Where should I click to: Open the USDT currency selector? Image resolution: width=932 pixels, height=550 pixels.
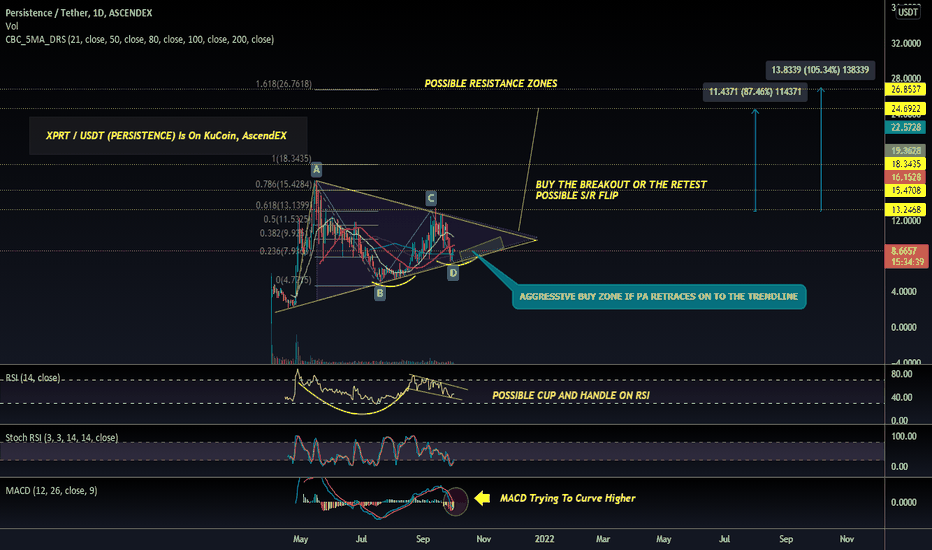point(908,12)
